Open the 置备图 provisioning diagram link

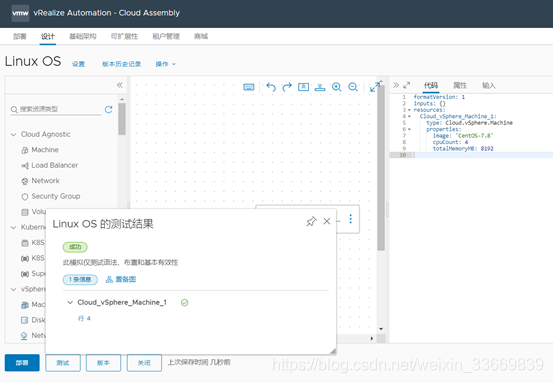(121, 280)
